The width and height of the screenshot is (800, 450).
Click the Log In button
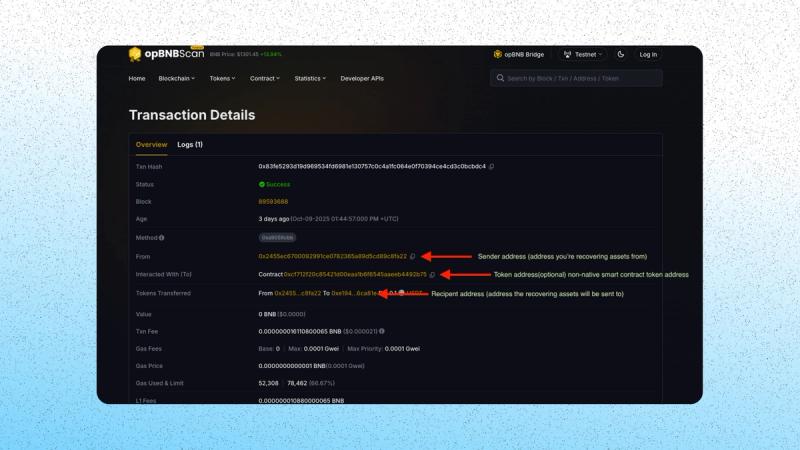click(x=648, y=55)
